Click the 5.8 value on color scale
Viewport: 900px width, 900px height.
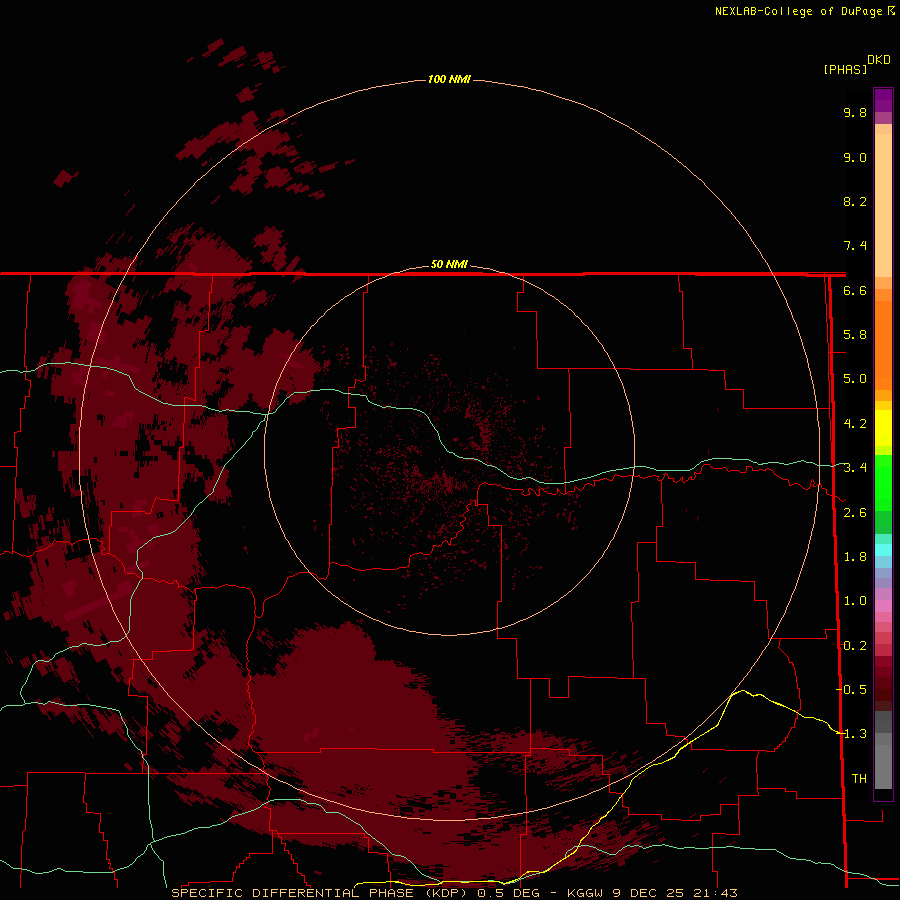coord(855,335)
